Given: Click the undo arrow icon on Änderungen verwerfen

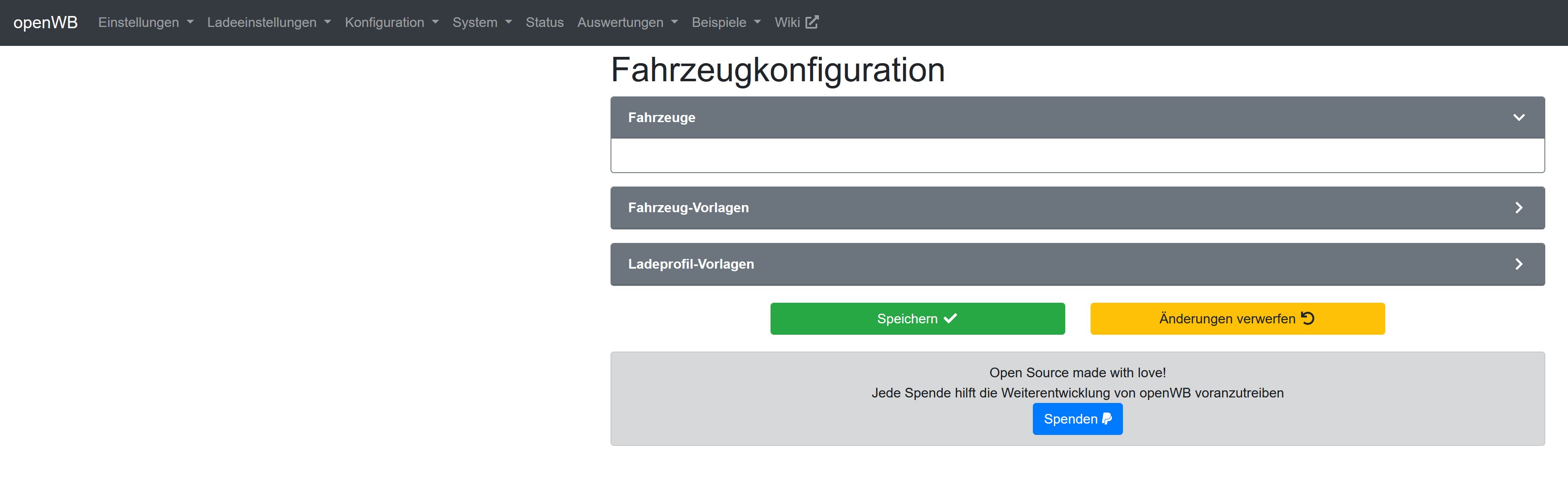Looking at the screenshot, I should coord(1307,318).
